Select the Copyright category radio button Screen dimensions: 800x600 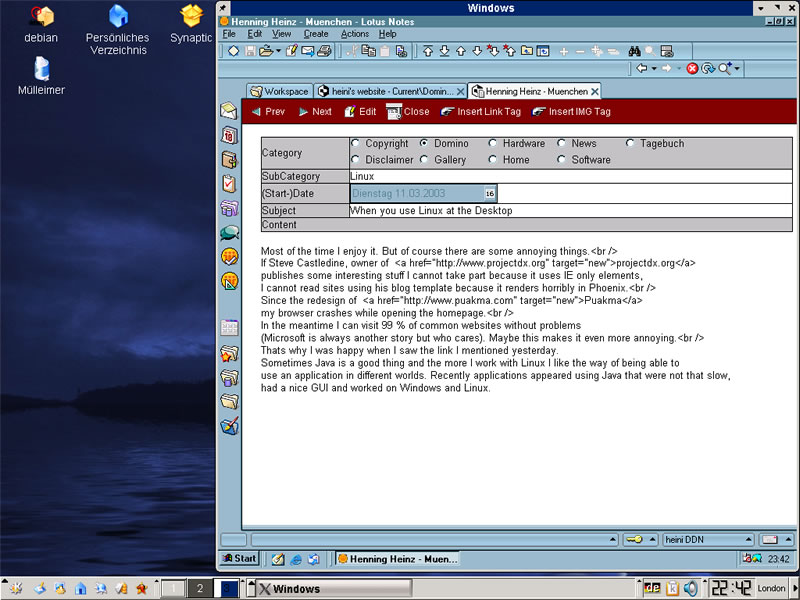355,143
